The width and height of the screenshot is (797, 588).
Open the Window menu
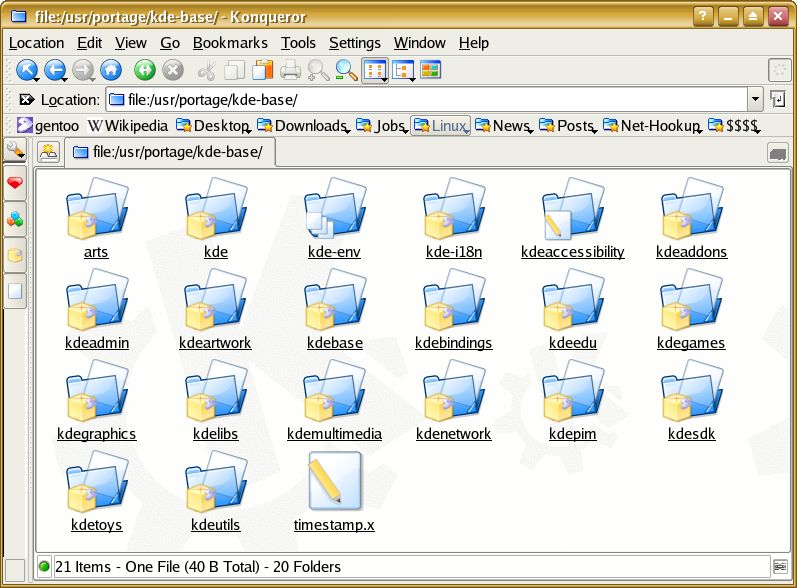420,43
